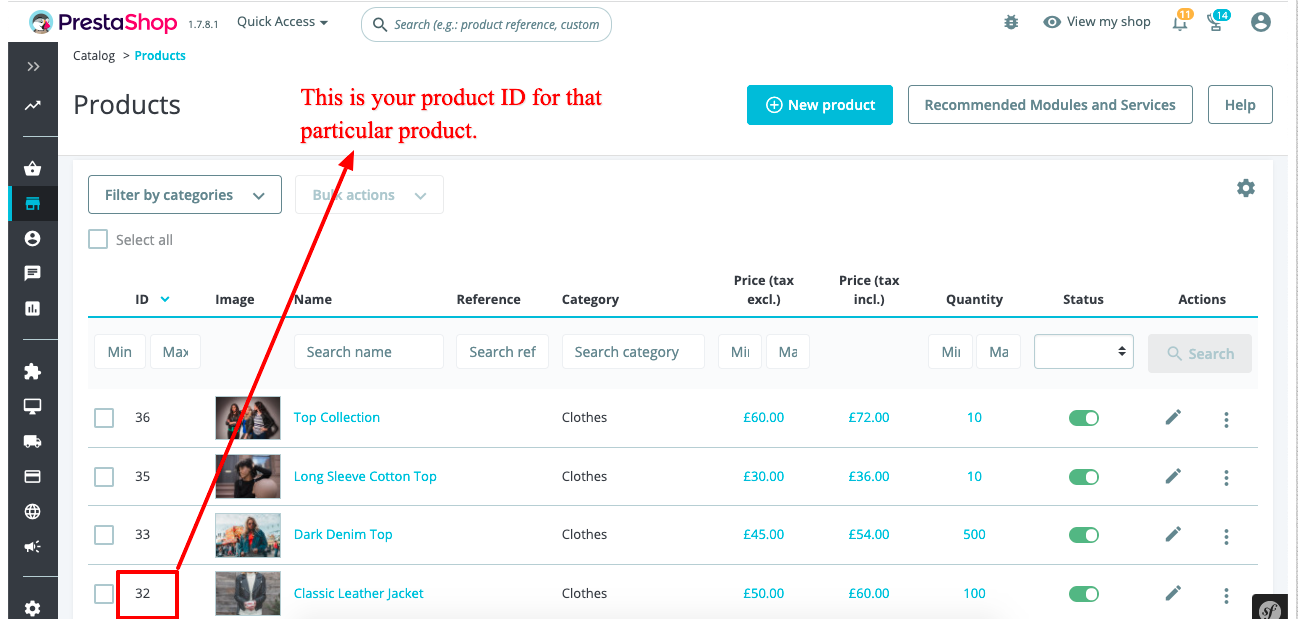Open the Classic Leather Jacket product link
The width and height of the screenshot is (1298, 619).
tap(358, 594)
